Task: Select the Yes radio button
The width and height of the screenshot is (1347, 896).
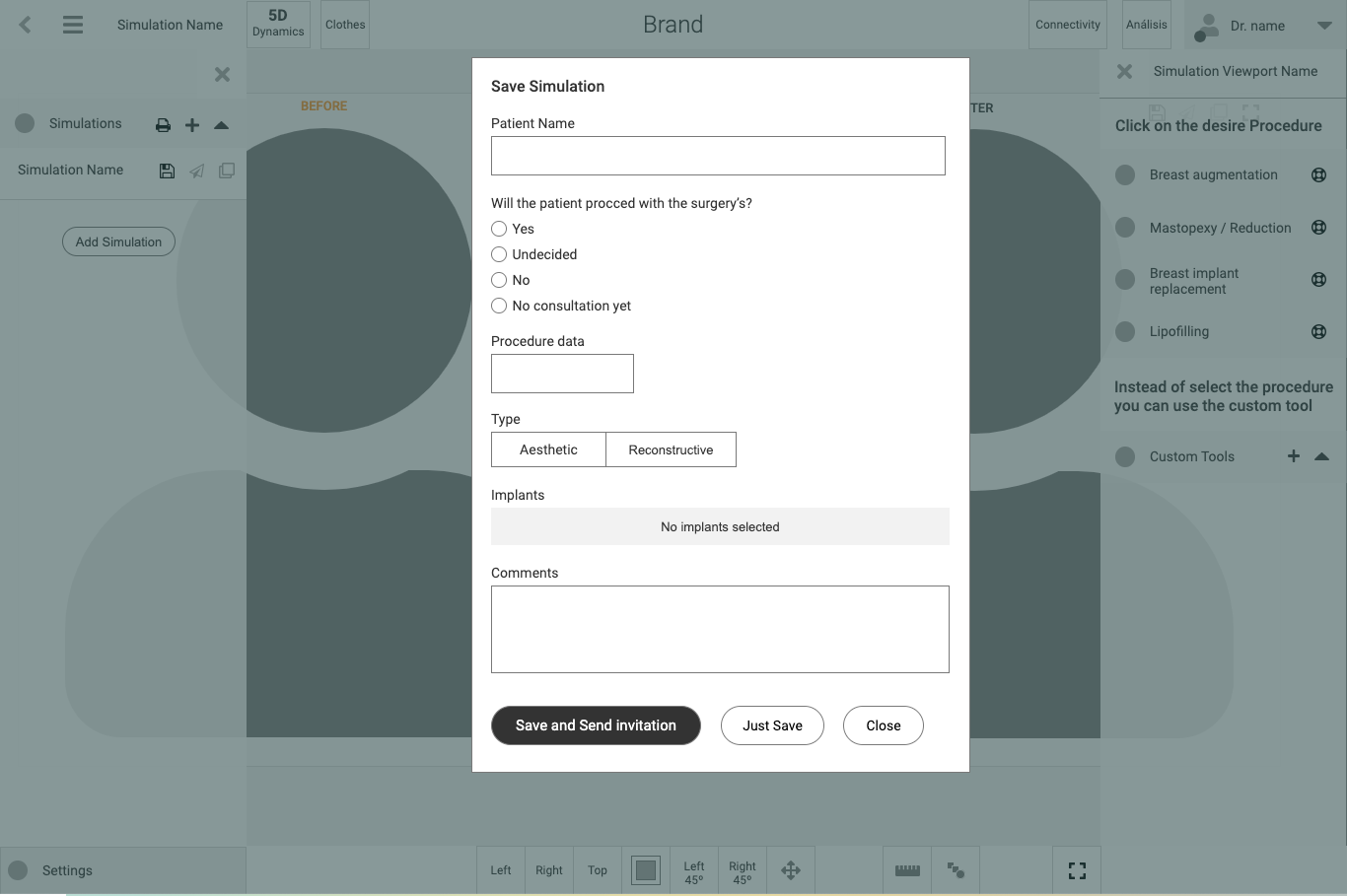Action: pos(499,228)
